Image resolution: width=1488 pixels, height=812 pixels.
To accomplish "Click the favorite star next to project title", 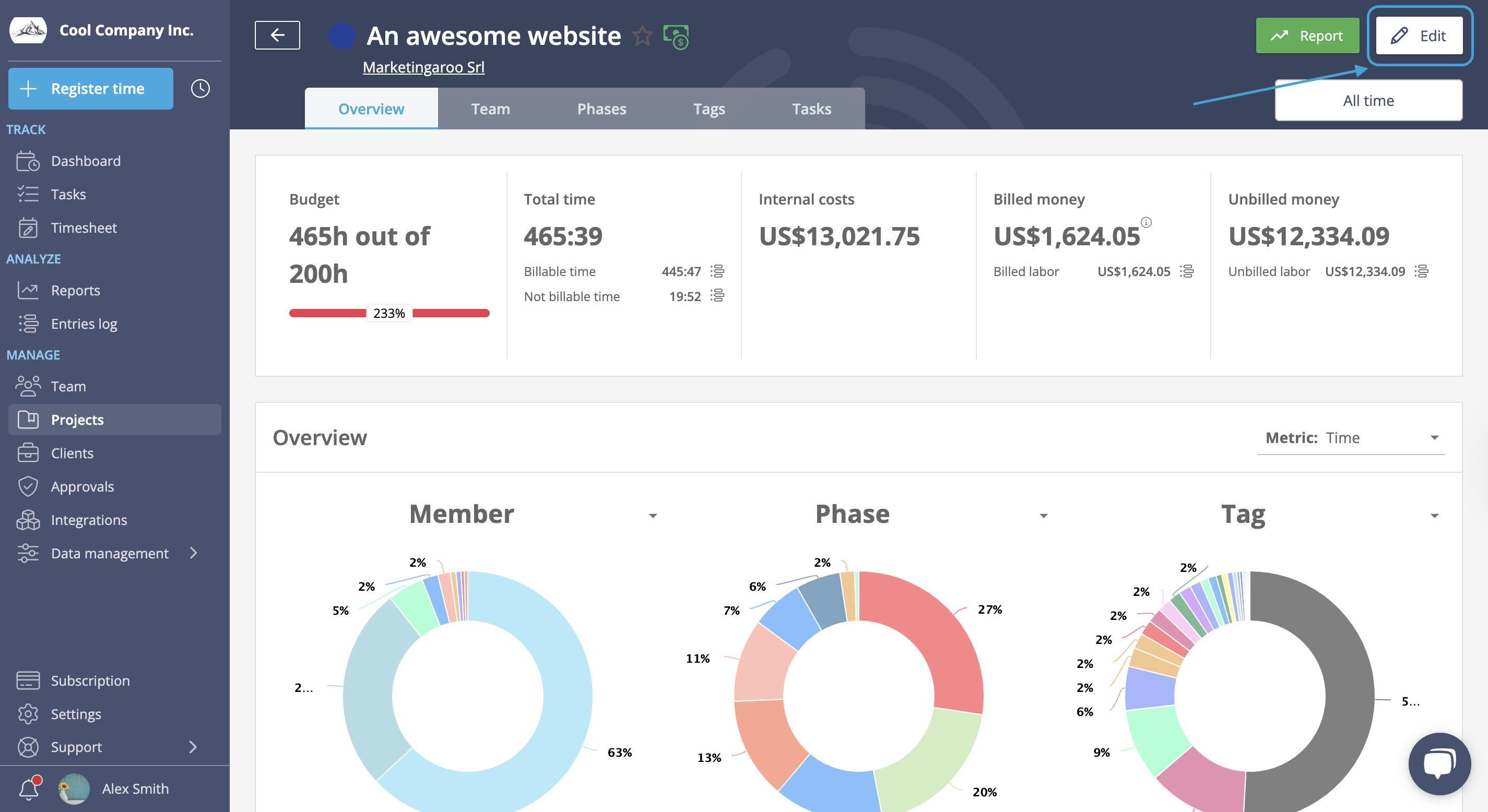I will 642,36.
